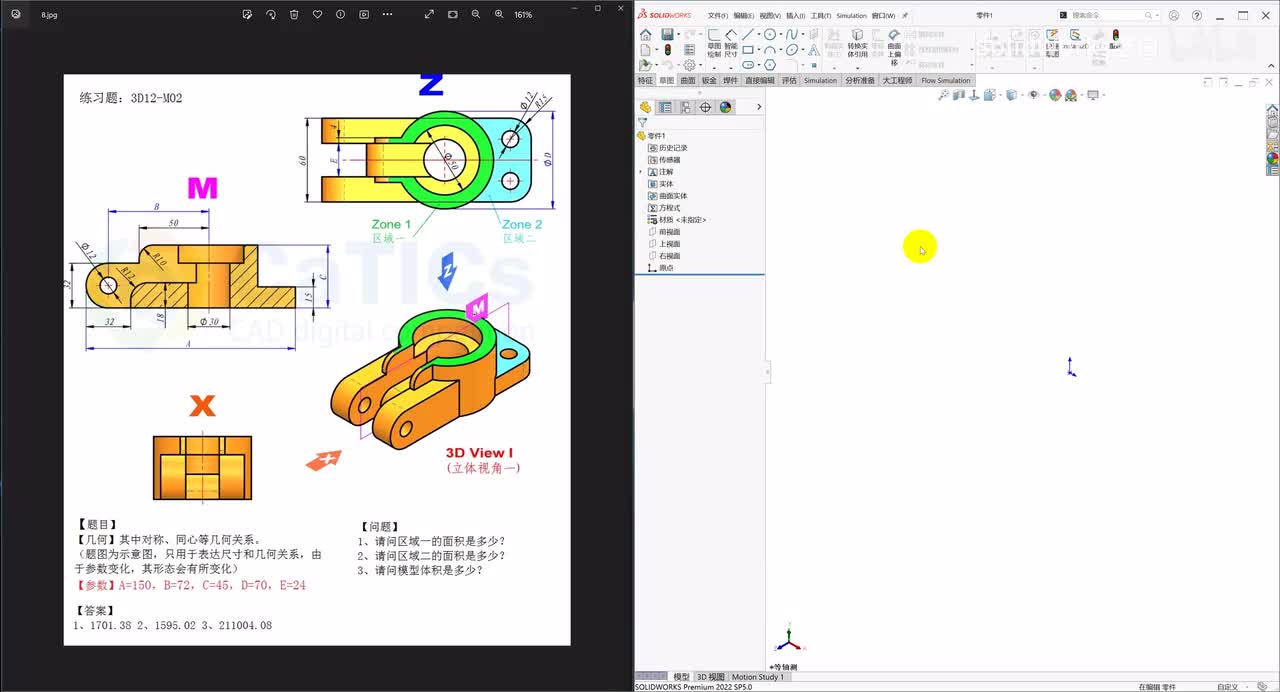Open the 工具 menu in SolidWorks
Image resolution: width=1280 pixels, height=692 pixels.
[820, 16]
